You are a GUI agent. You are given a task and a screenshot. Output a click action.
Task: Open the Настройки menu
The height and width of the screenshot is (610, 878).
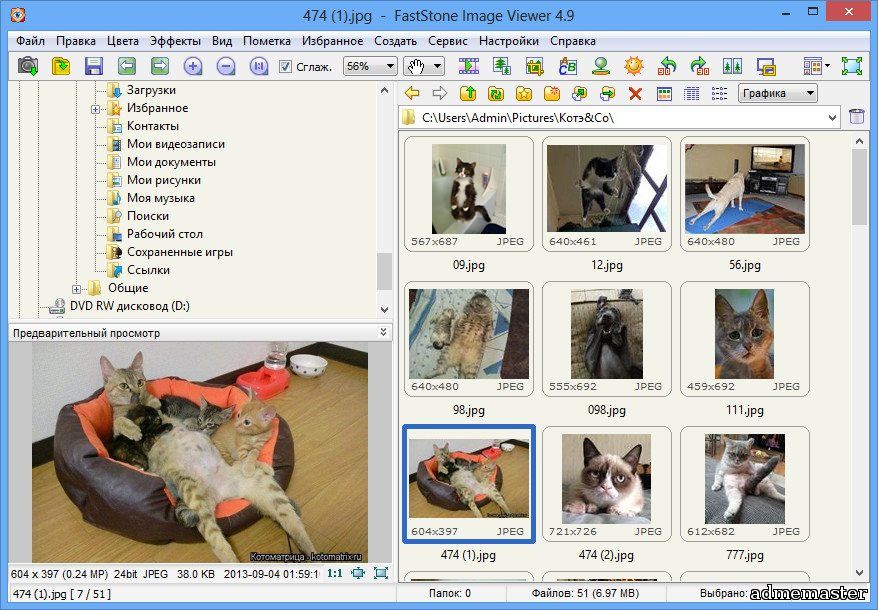508,41
